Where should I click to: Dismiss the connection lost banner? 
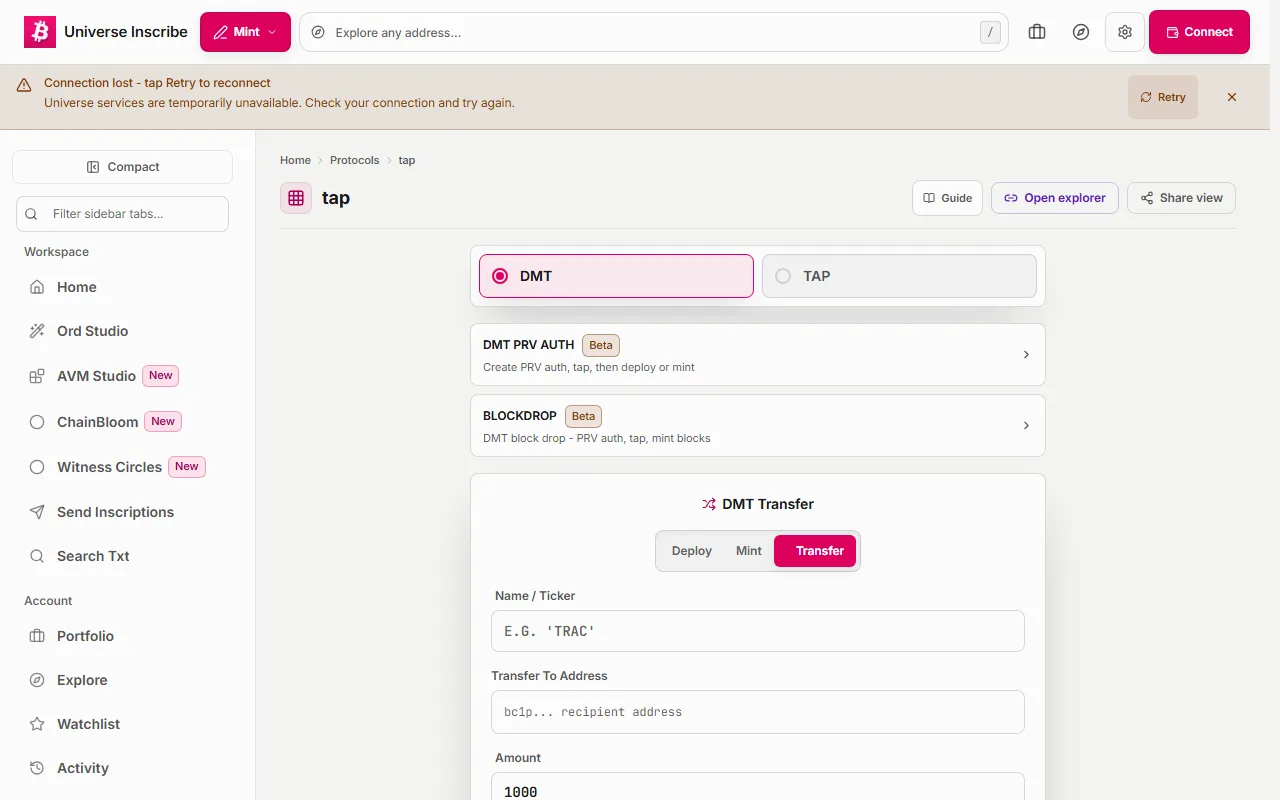pyautogui.click(x=1232, y=97)
